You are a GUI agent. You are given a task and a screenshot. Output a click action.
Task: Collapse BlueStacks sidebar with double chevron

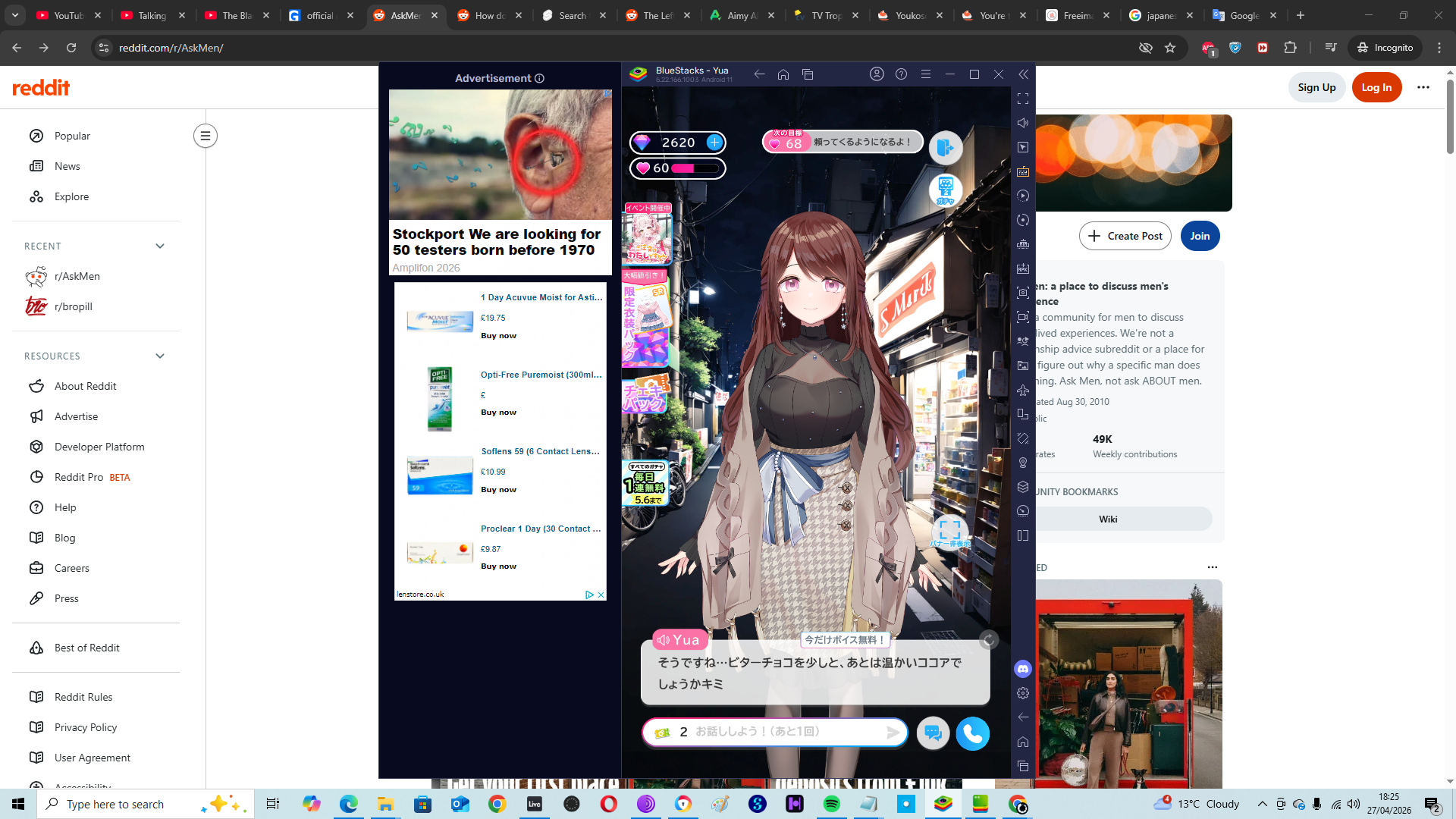1023,74
